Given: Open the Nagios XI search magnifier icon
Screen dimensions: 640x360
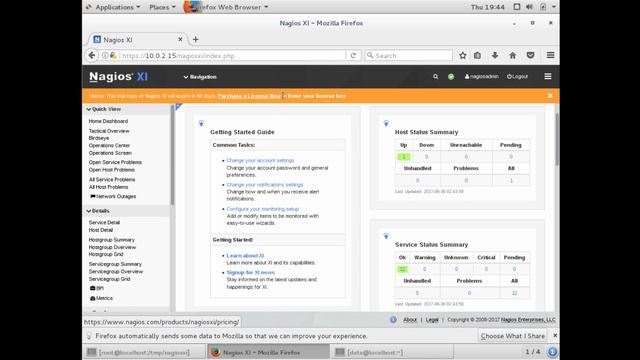Looking at the screenshot, I should 436,76.
